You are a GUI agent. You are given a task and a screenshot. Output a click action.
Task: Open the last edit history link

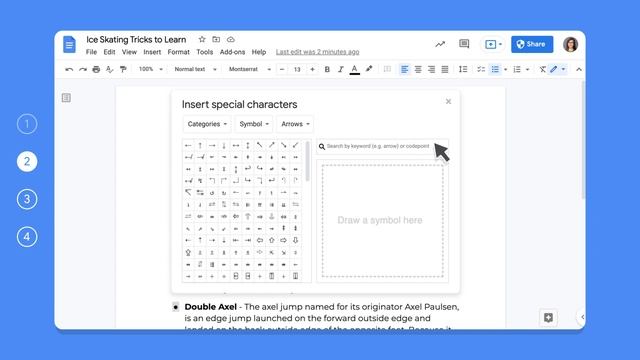318,52
